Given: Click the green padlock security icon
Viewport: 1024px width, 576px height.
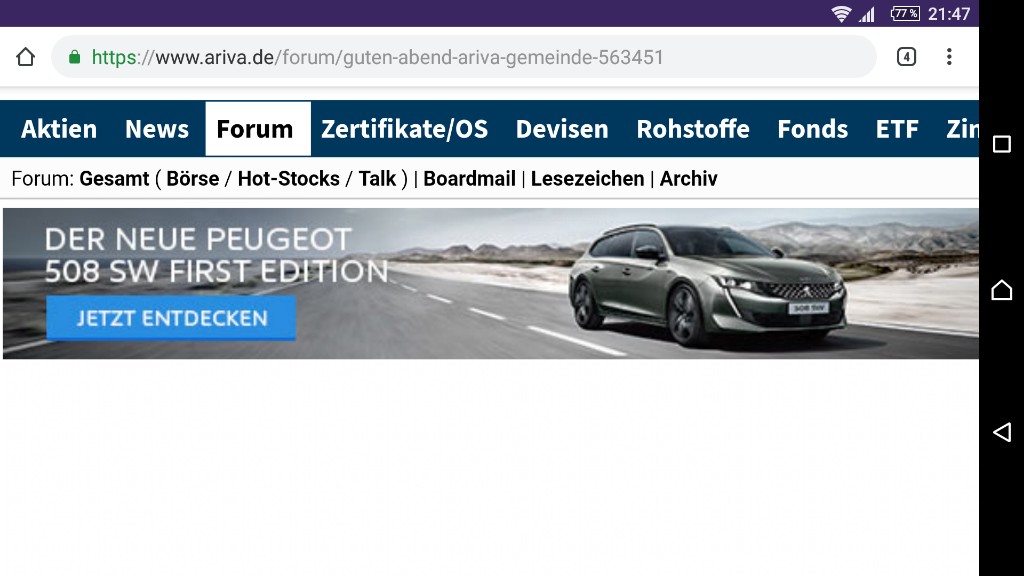Looking at the screenshot, I should pyautogui.click(x=74, y=57).
